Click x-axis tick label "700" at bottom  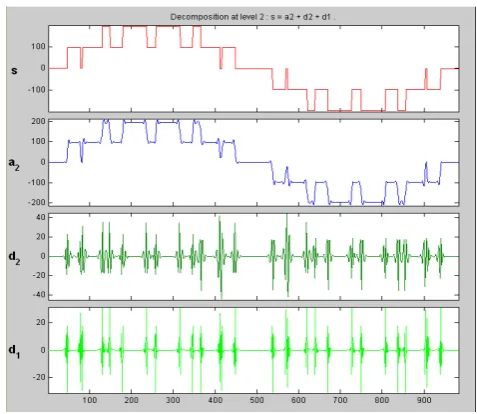pyautogui.click(x=340, y=400)
